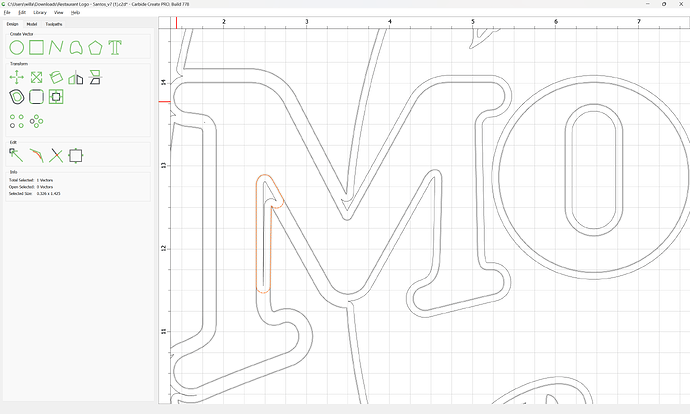Click the square-with-nodes Edit tool icon
Viewport: 690px width, 414px height.
pyautogui.click(x=76, y=155)
